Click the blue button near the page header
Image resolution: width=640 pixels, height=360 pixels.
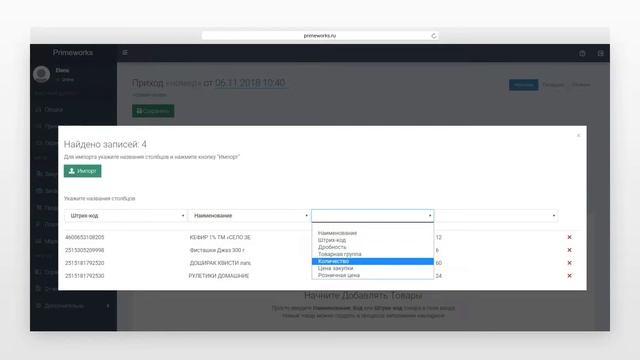[523, 84]
